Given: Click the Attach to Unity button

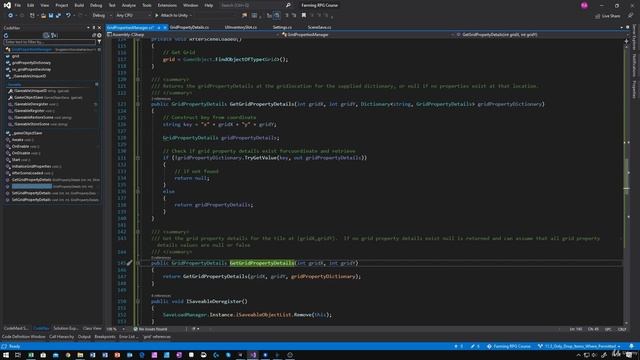Looking at the screenshot, I should [x=173, y=16].
